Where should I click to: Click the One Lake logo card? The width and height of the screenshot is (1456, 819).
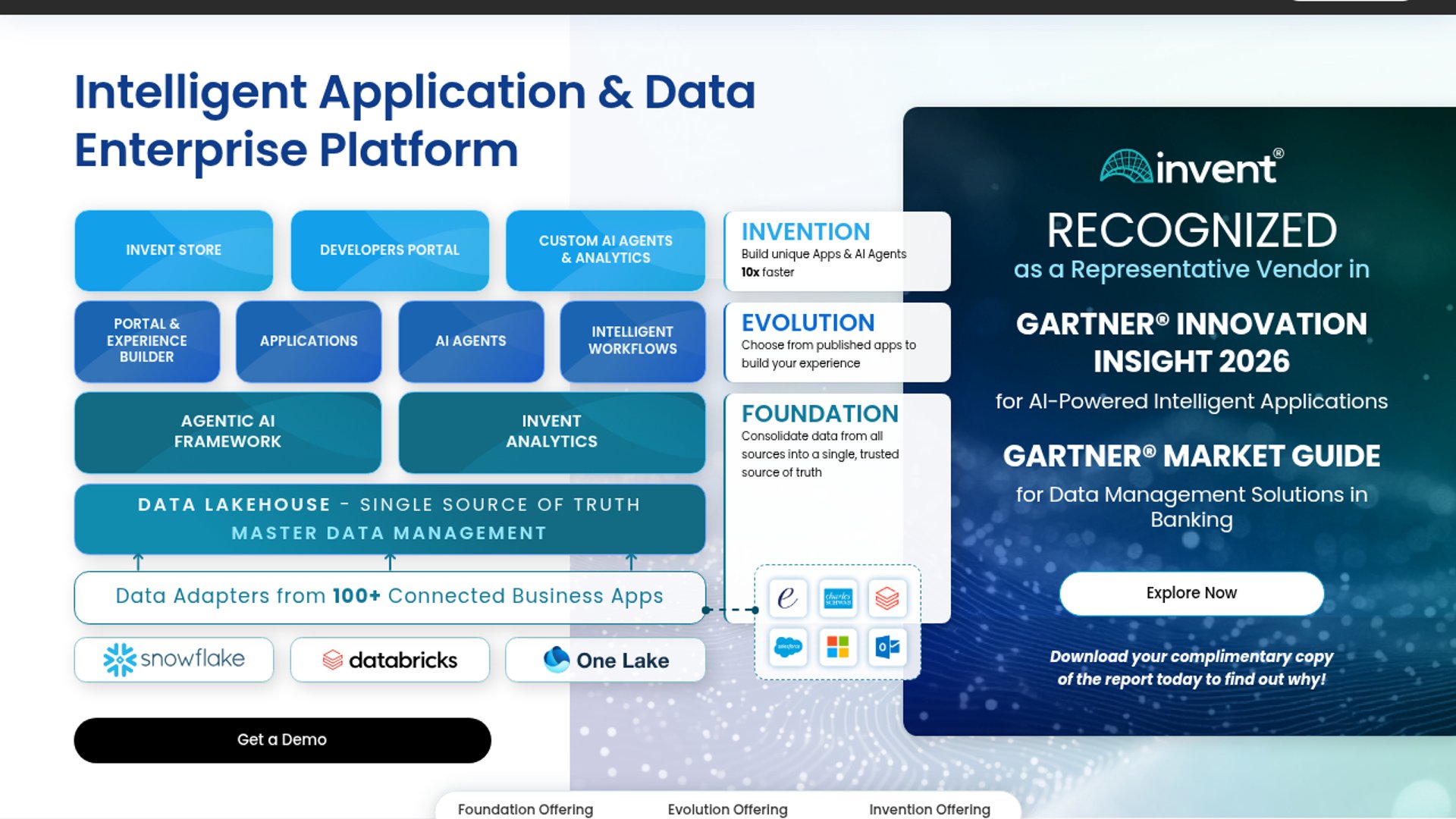605,660
